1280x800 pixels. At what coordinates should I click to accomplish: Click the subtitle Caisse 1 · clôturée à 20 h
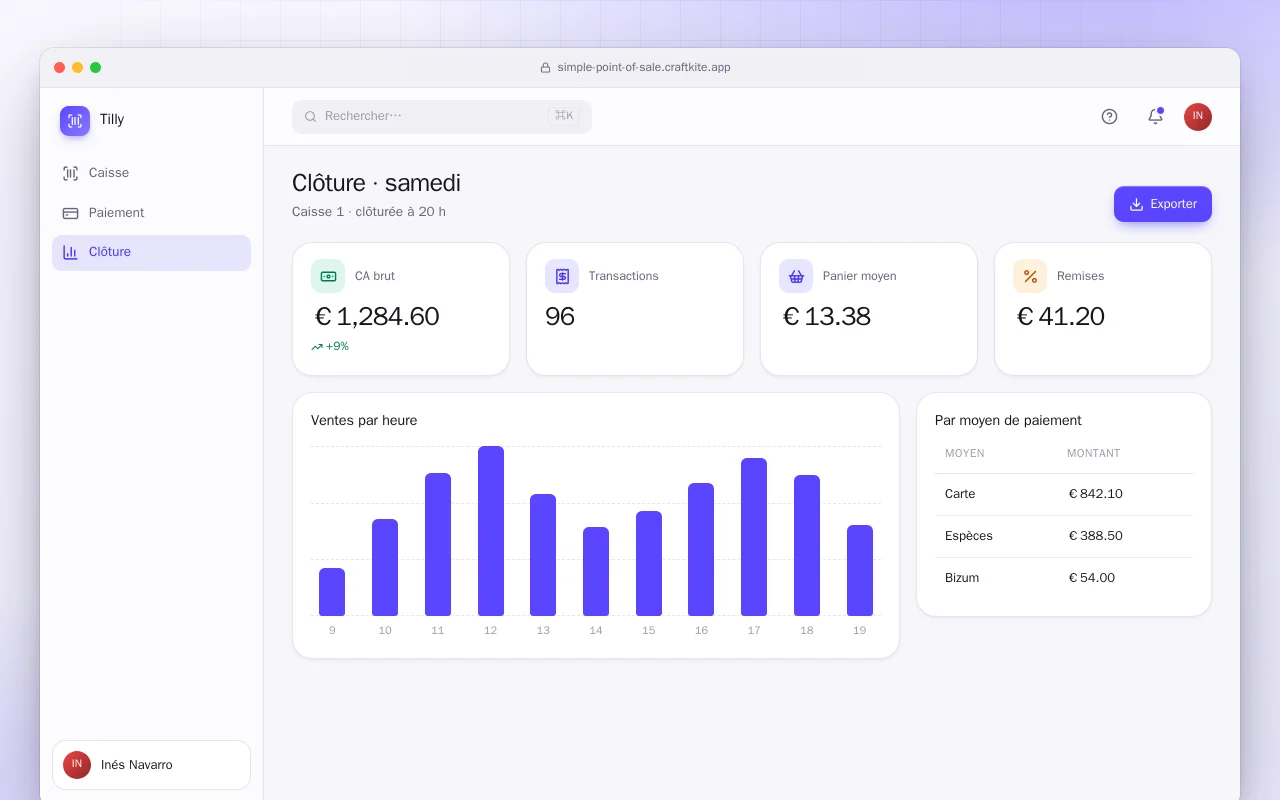coord(369,212)
